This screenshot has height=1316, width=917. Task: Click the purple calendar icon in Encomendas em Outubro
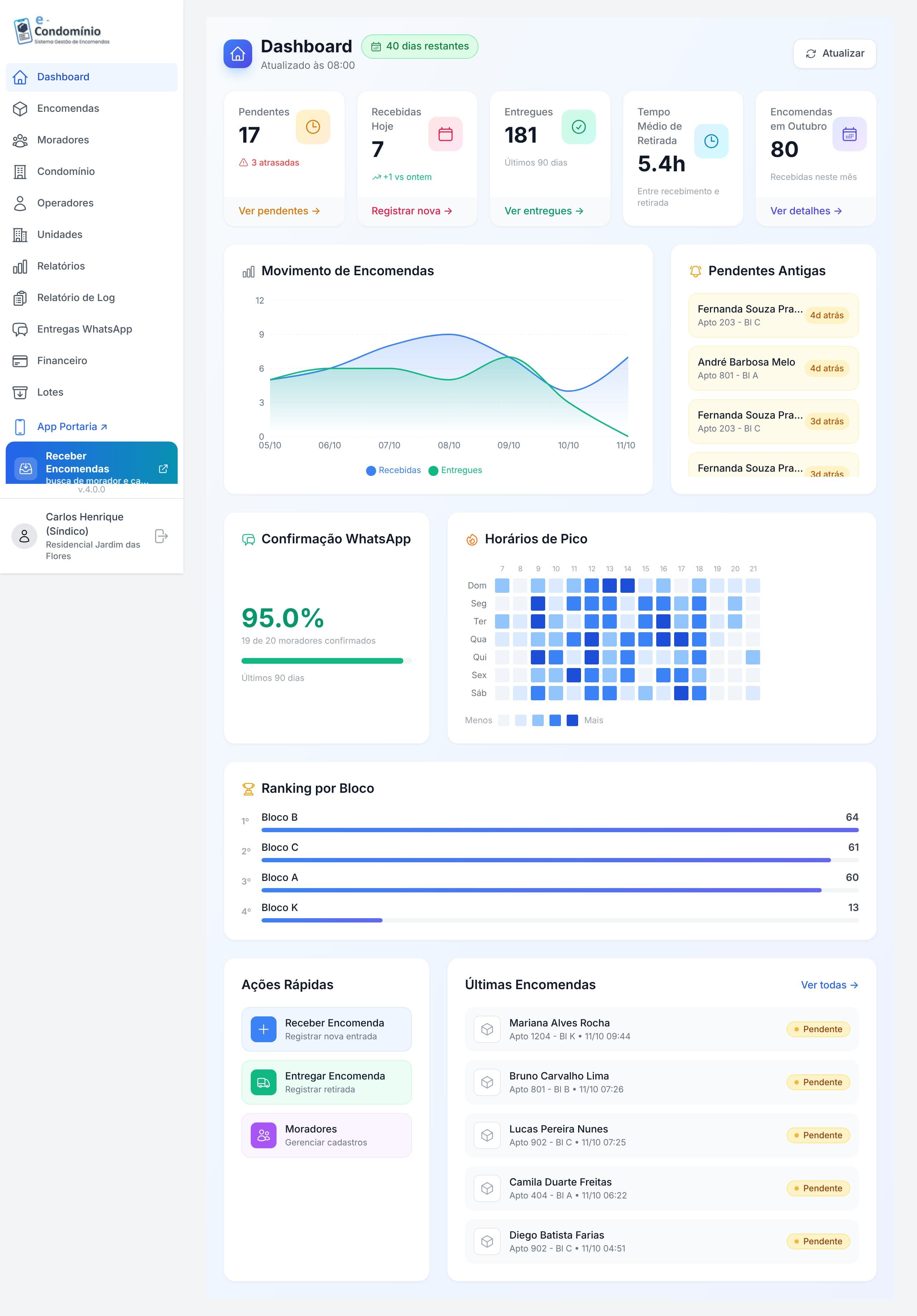(849, 134)
